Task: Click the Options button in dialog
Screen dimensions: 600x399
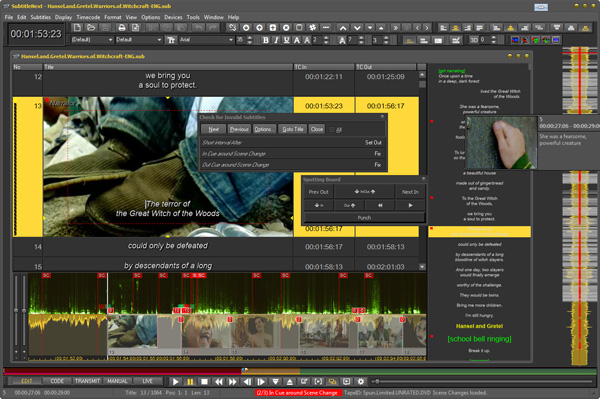Action: (x=264, y=129)
